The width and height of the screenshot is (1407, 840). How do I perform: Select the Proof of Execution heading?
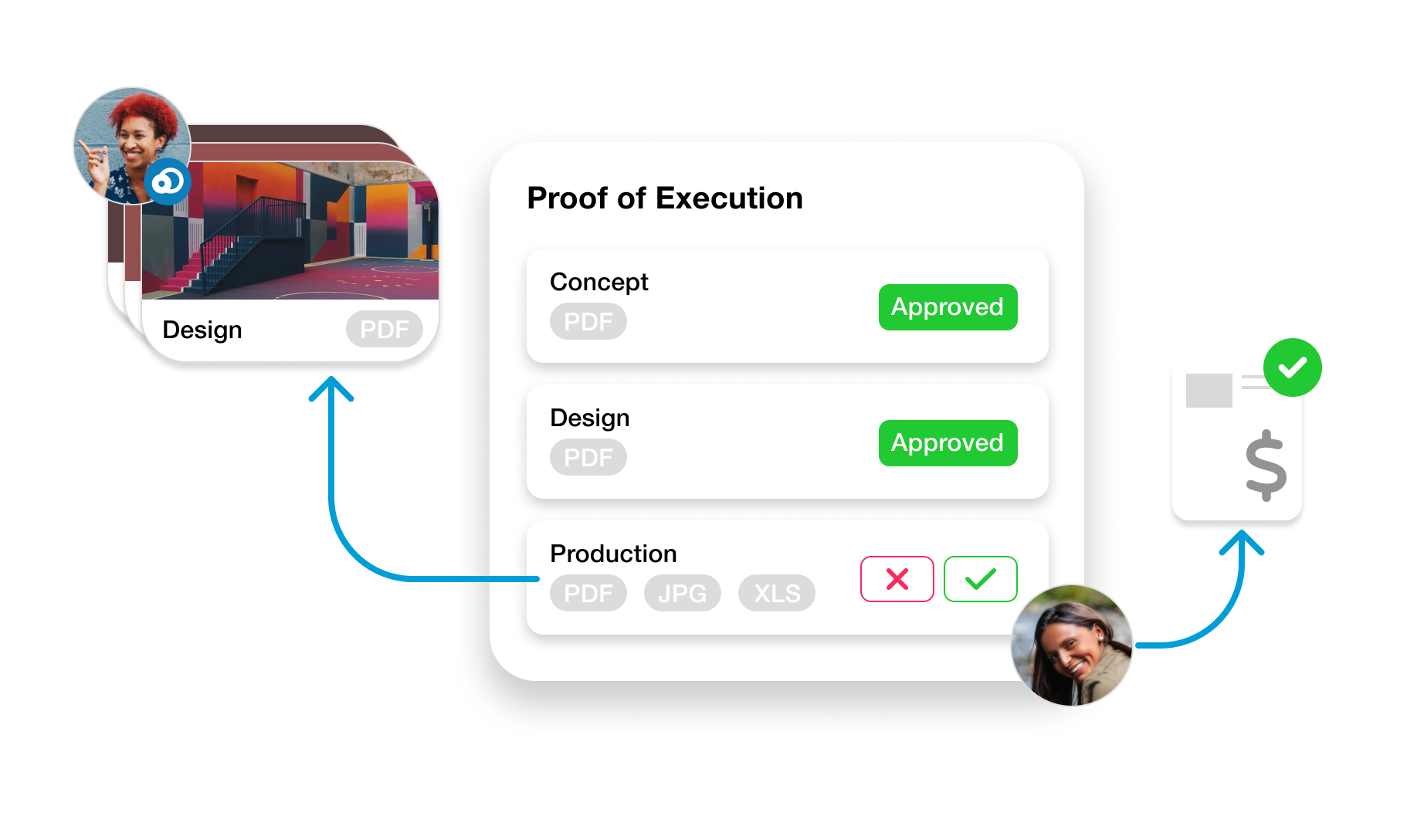click(x=665, y=198)
